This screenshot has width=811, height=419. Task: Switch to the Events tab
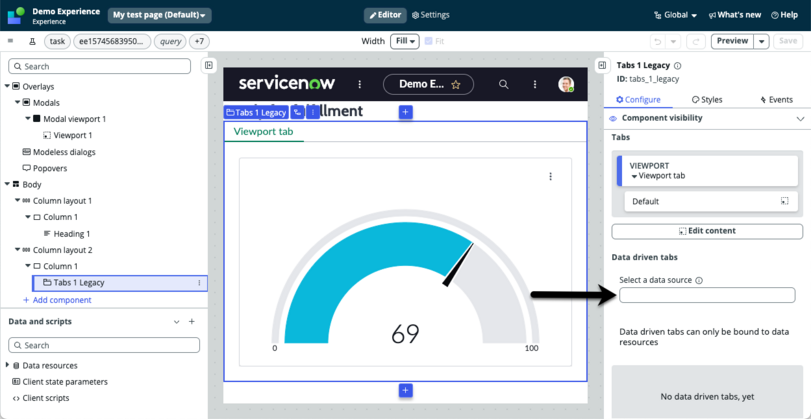[776, 100]
